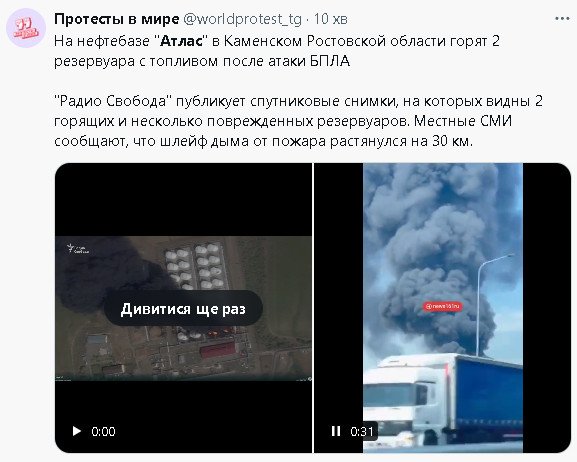
Task: Click the red-roofed building in satellite image
Action: (217, 349)
